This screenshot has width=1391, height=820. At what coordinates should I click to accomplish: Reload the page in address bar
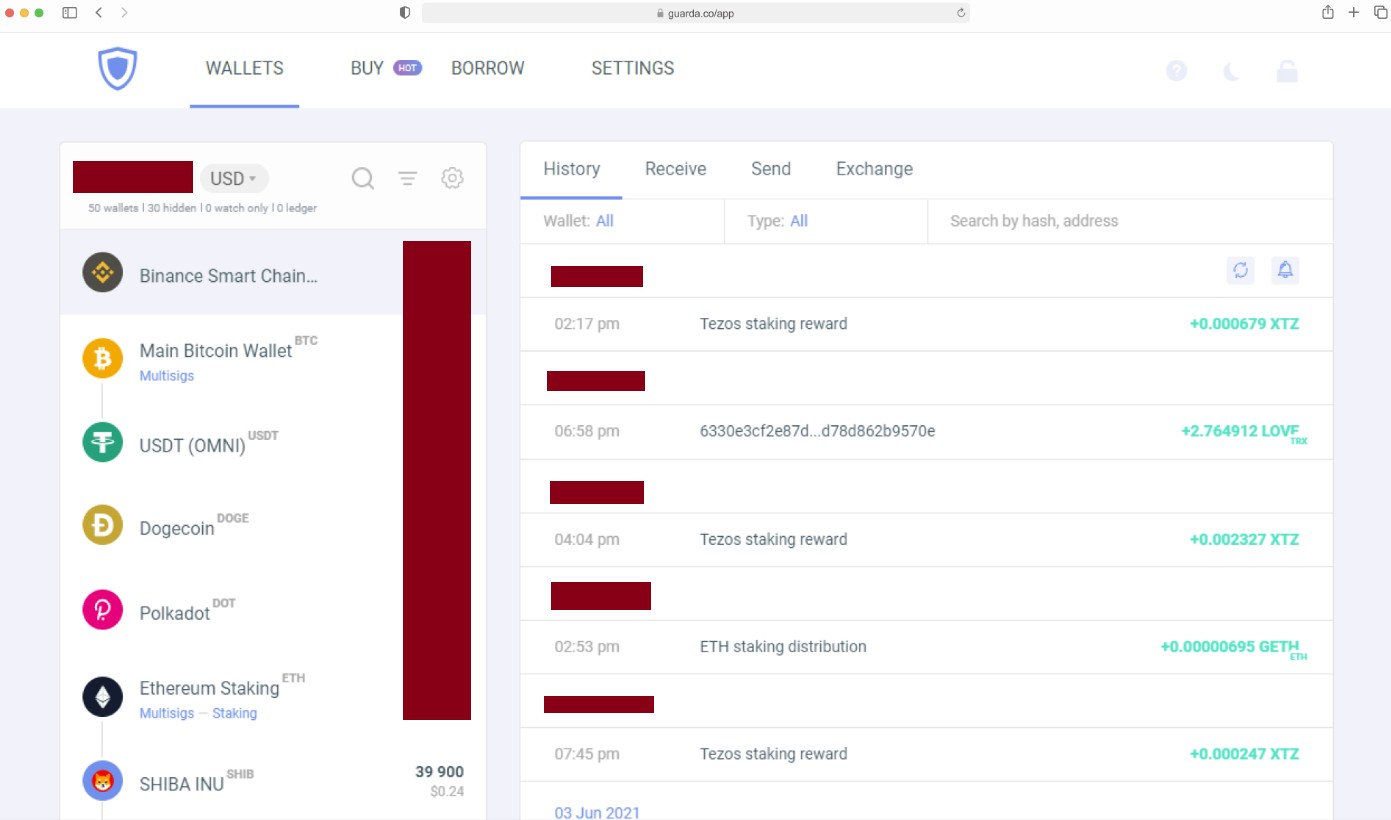coord(961,13)
